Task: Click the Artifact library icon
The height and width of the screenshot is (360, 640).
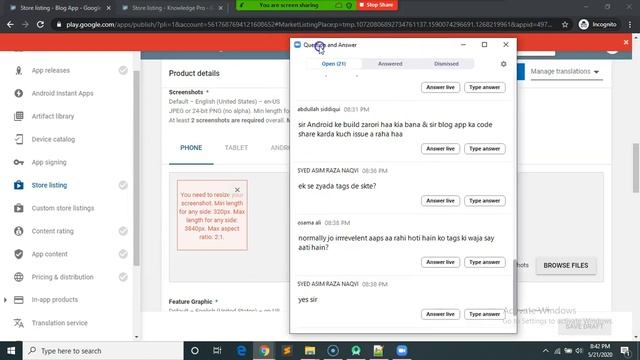Action: (x=18, y=116)
